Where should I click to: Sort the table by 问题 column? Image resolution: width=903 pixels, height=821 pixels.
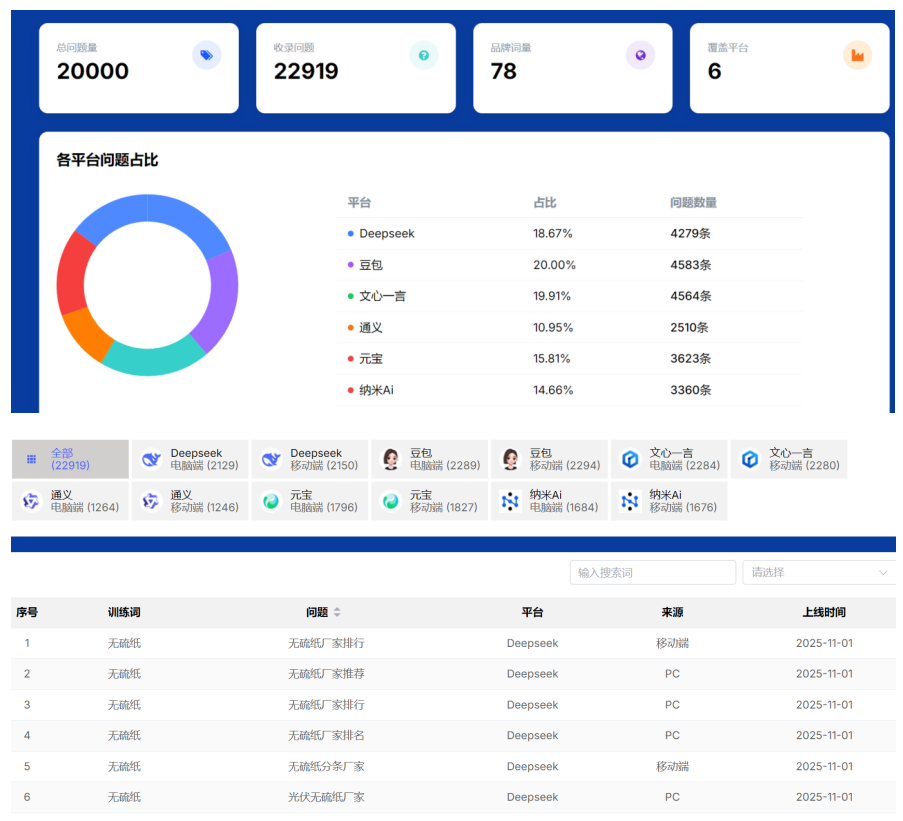(336, 612)
